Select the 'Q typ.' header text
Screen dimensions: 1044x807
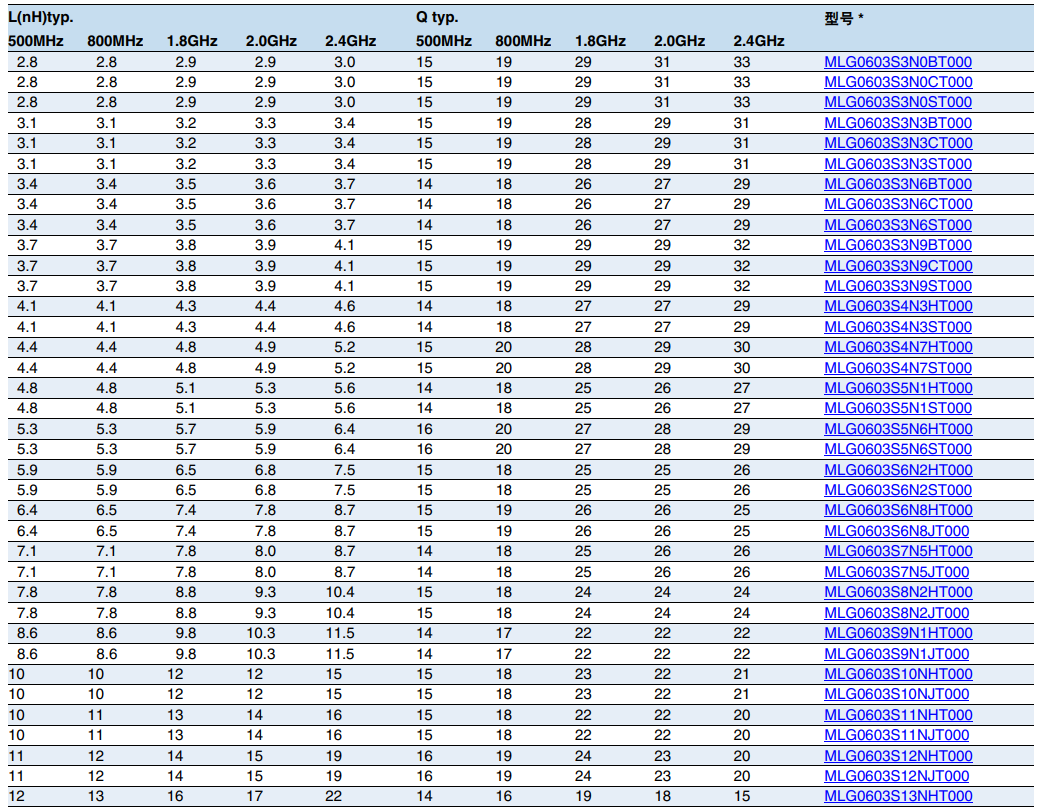(437, 17)
